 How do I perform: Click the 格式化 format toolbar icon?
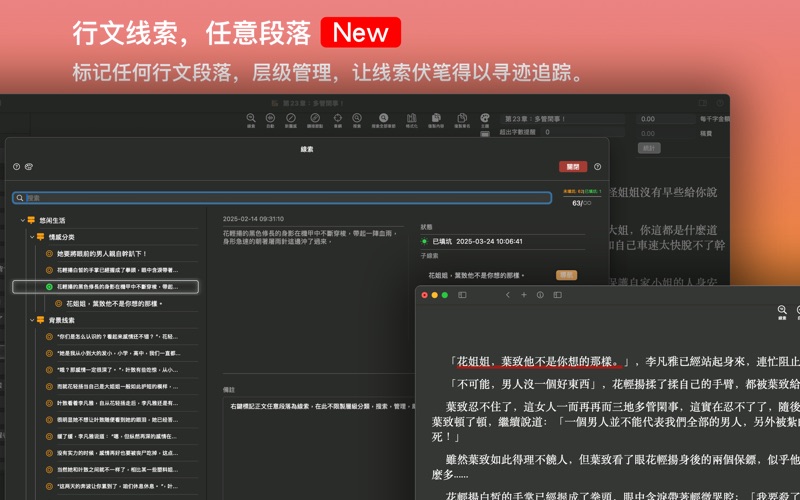pos(411,120)
